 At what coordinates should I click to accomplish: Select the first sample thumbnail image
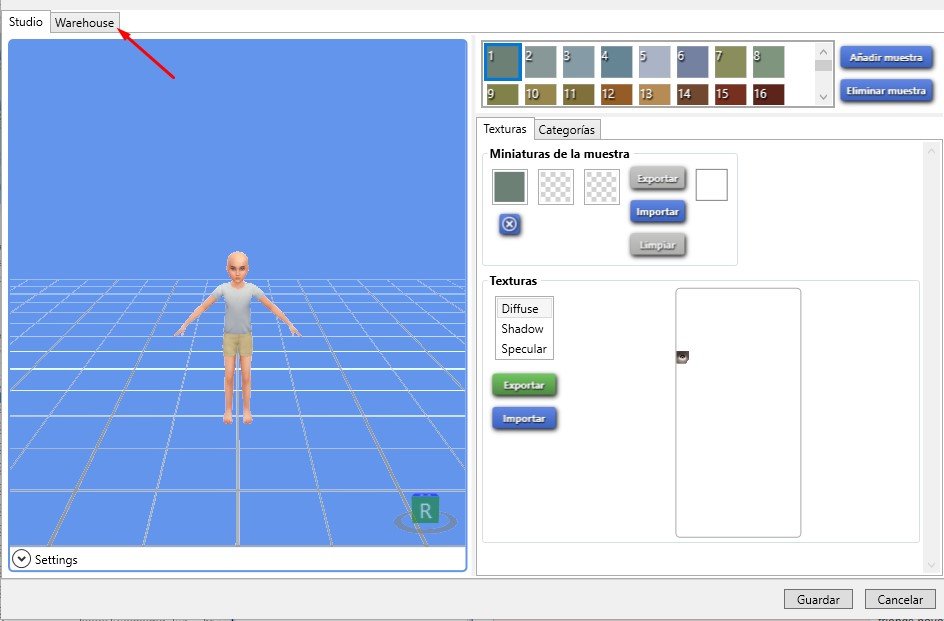(x=509, y=187)
